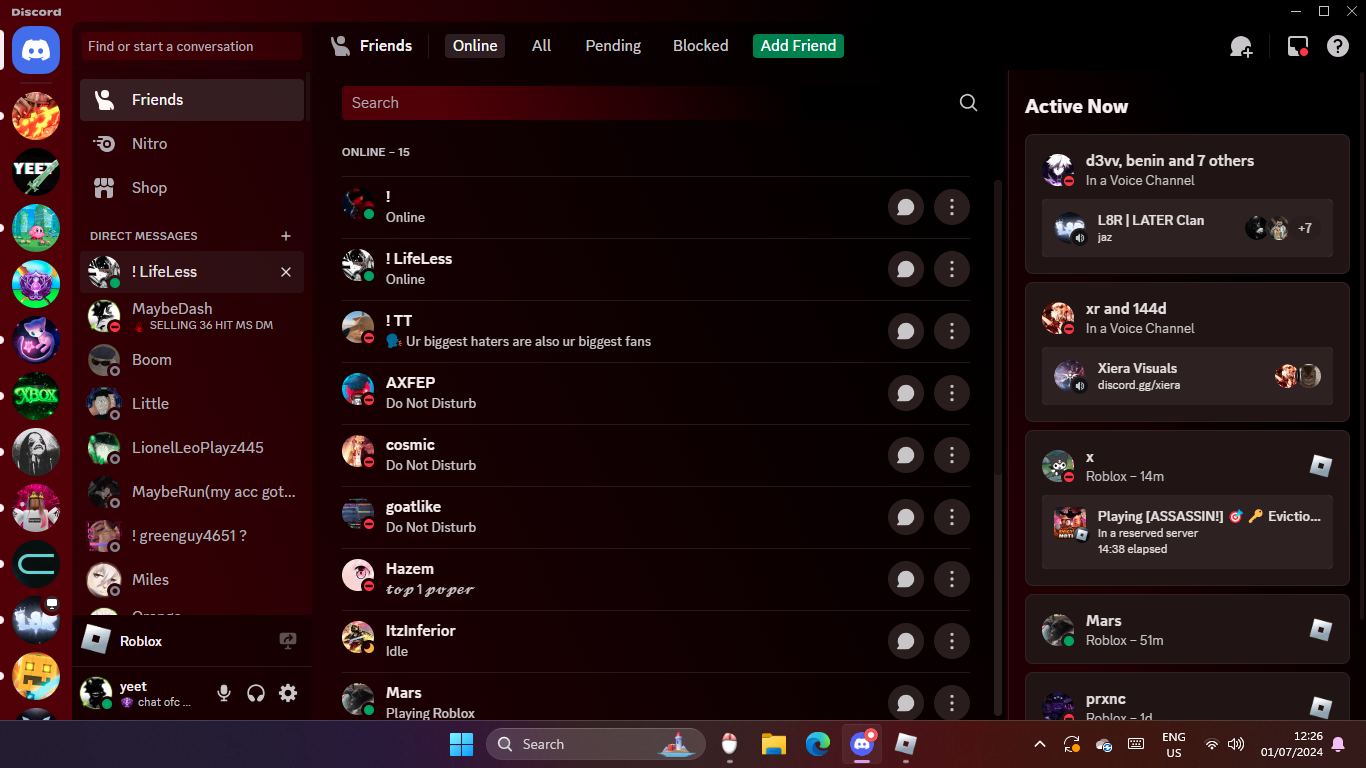Open the Xiera Visuals voice card
Viewport: 1366px width, 768px height.
(x=1187, y=376)
